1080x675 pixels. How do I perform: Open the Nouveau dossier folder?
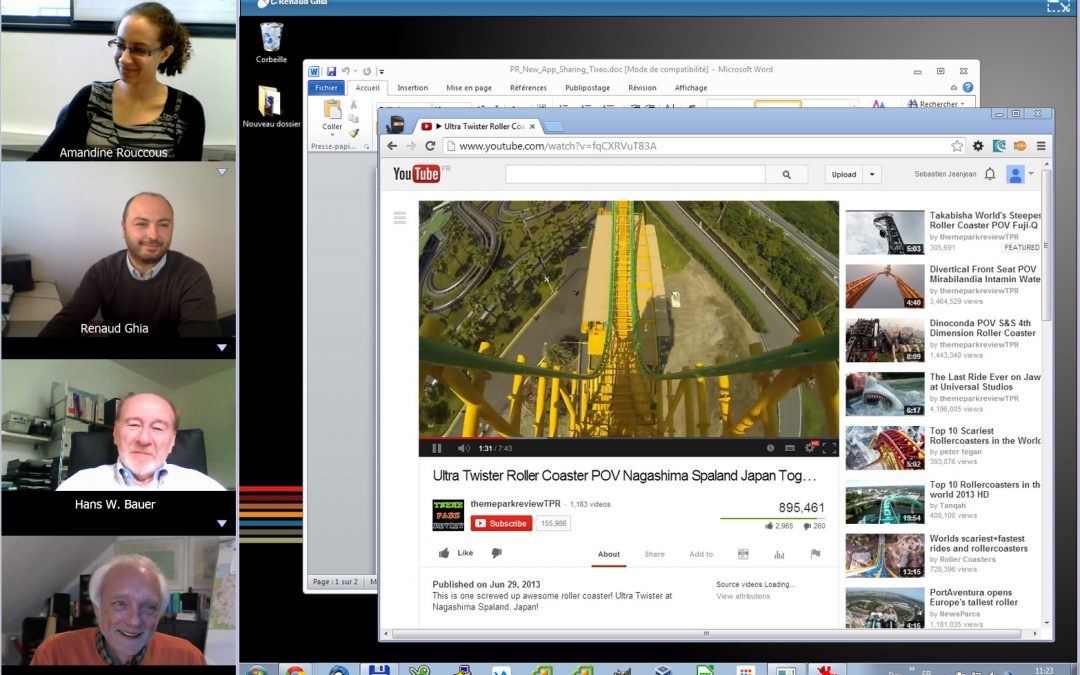coord(271,106)
